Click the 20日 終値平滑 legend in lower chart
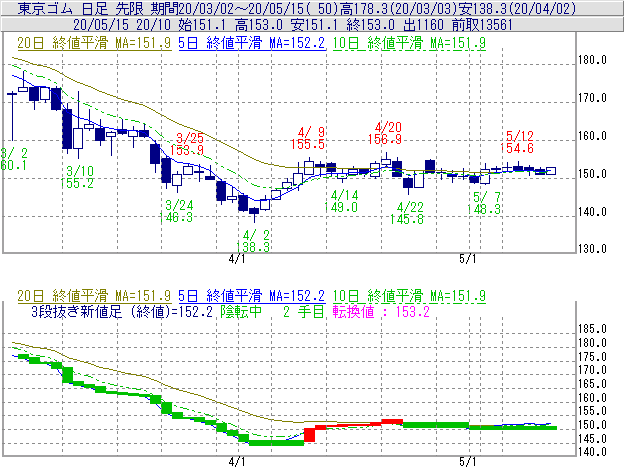This screenshot has height=474, width=624. 94,296
